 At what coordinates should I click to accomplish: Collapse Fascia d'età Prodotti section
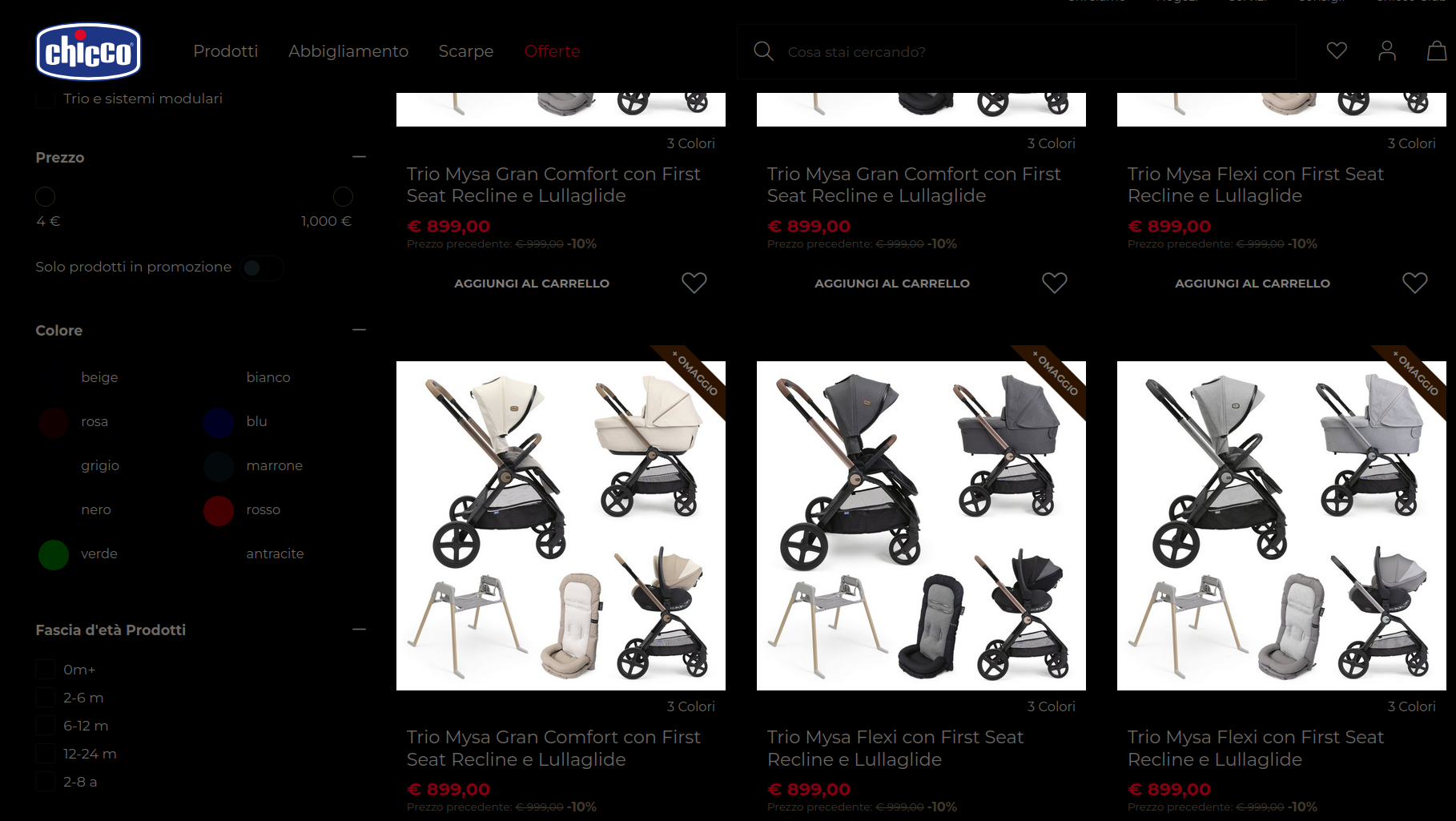(x=359, y=630)
